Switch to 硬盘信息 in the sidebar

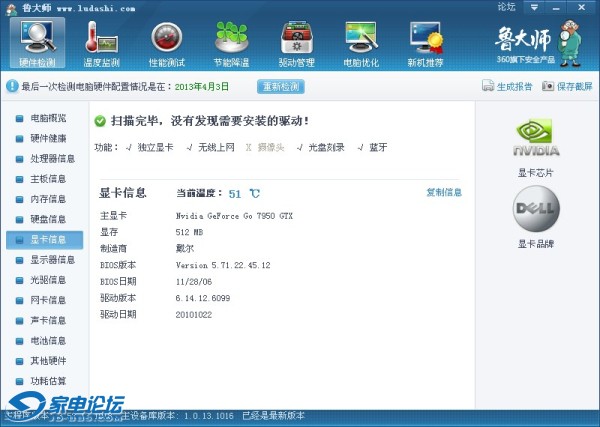(47, 219)
